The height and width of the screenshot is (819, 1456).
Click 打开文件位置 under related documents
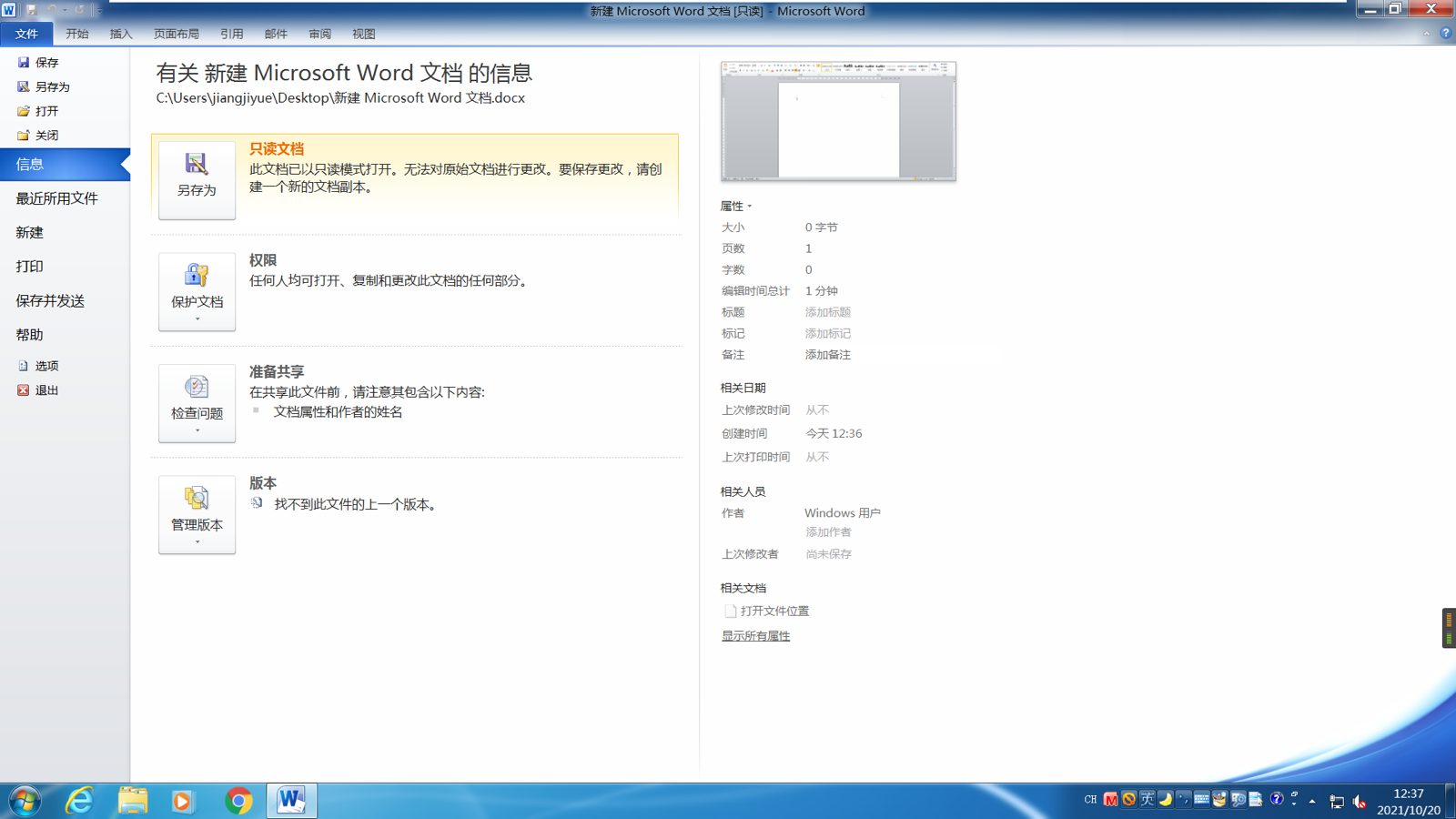click(773, 612)
